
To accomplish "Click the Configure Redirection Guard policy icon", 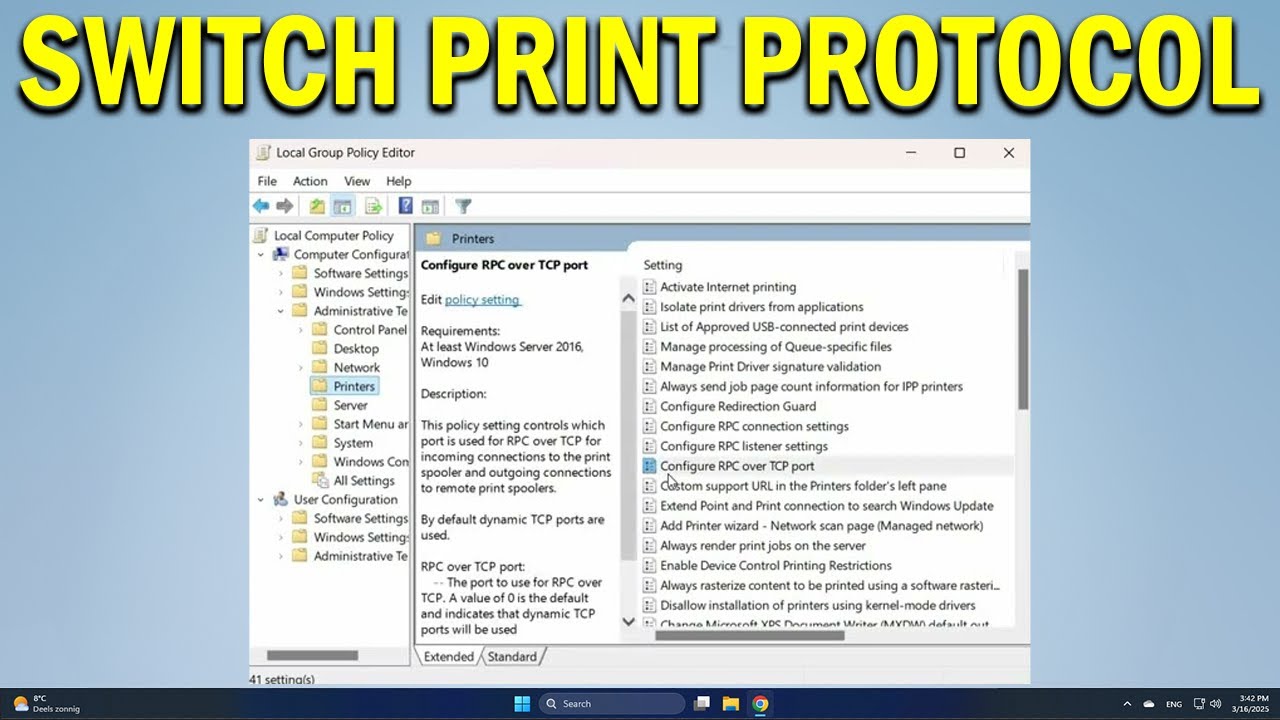I will click(650, 406).
